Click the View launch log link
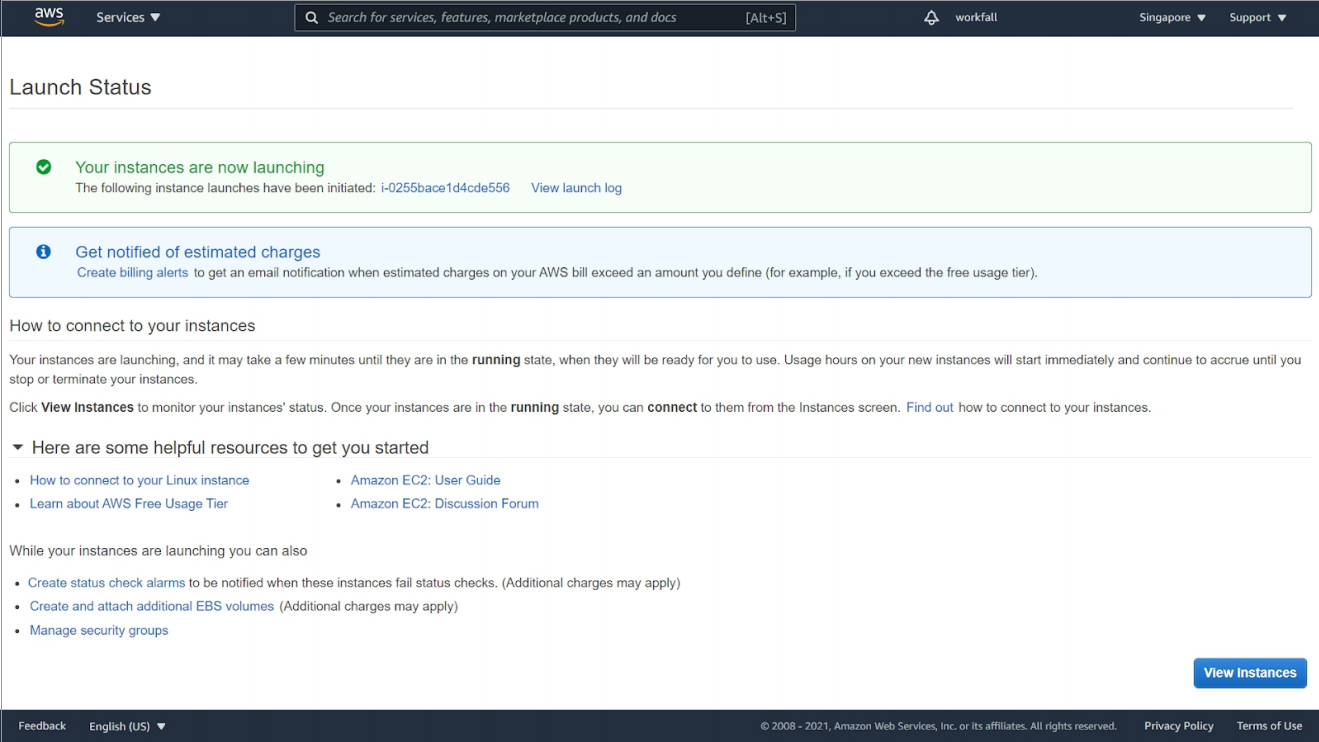 point(576,188)
